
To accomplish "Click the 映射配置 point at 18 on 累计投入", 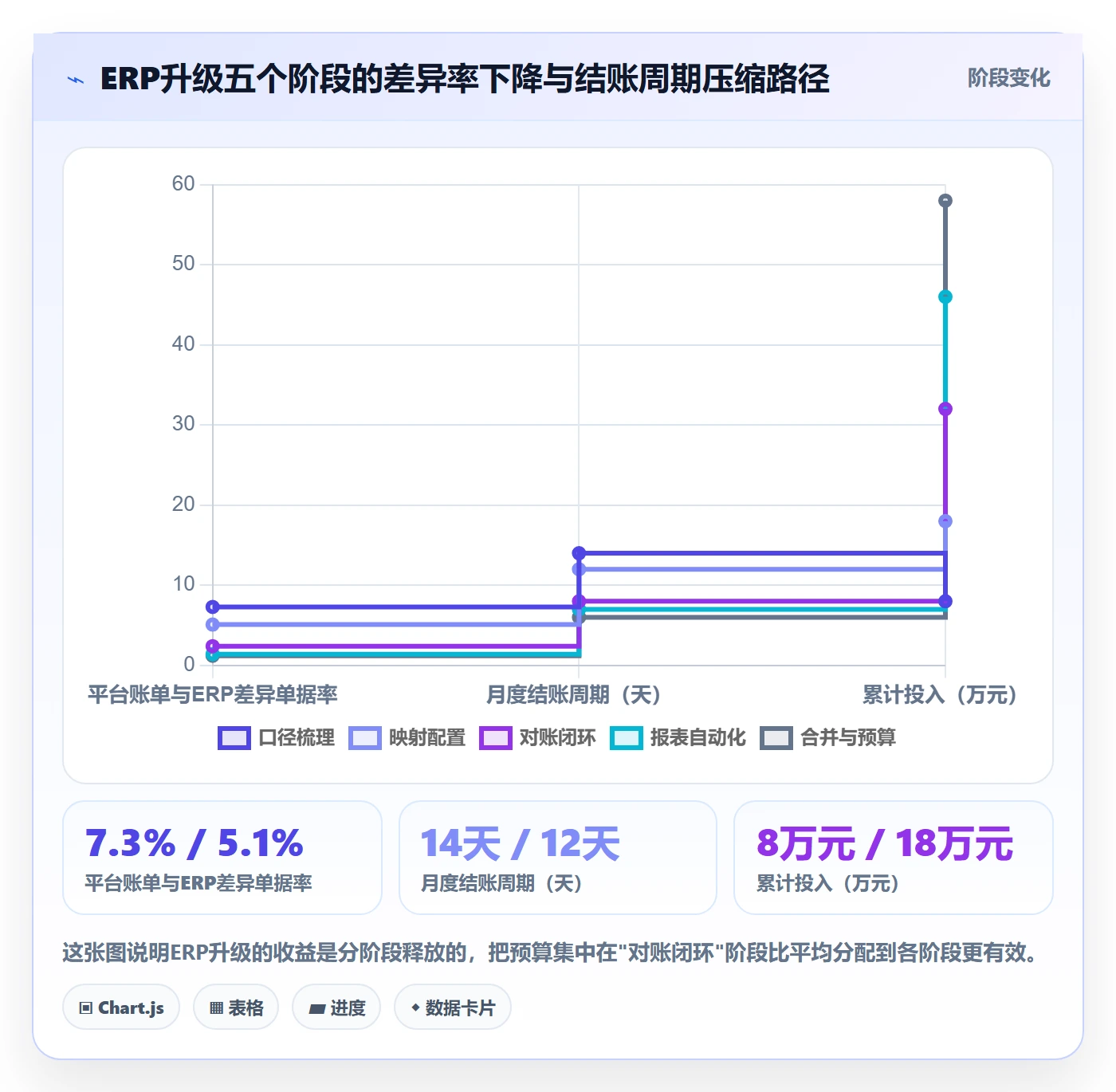I will pyautogui.click(x=945, y=521).
